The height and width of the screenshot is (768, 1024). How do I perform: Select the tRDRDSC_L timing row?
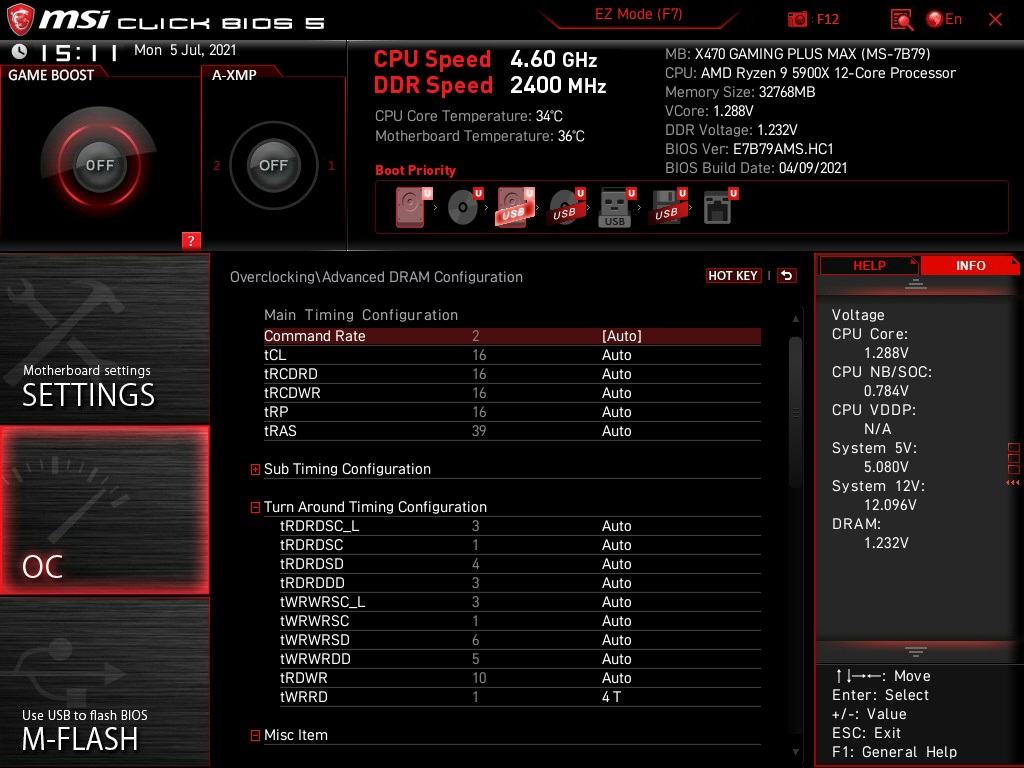[x=520, y=526]
